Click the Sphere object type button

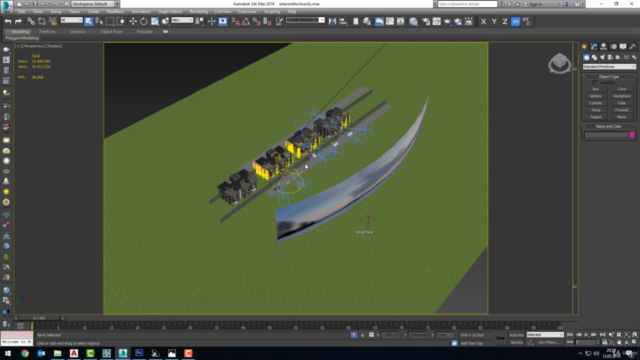596,96
